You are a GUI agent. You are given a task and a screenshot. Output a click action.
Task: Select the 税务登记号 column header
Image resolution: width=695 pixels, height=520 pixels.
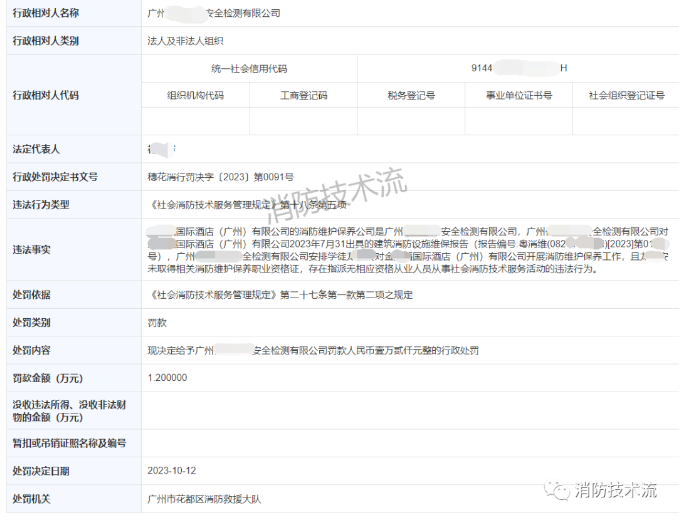click(411, 95)
